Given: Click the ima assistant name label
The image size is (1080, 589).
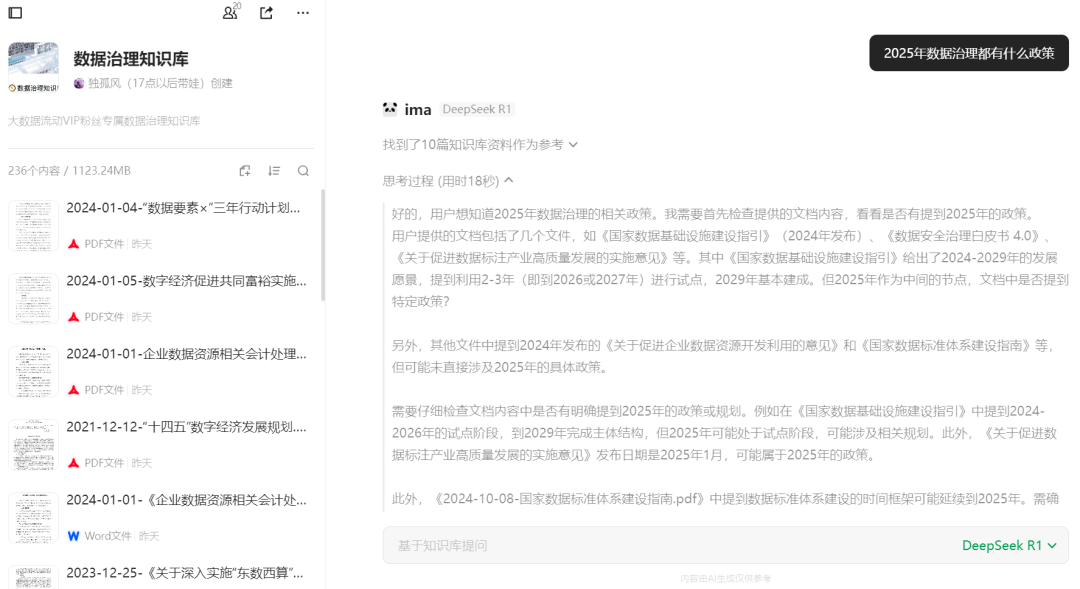Looking at the screenshot, I should coord(417,110).
